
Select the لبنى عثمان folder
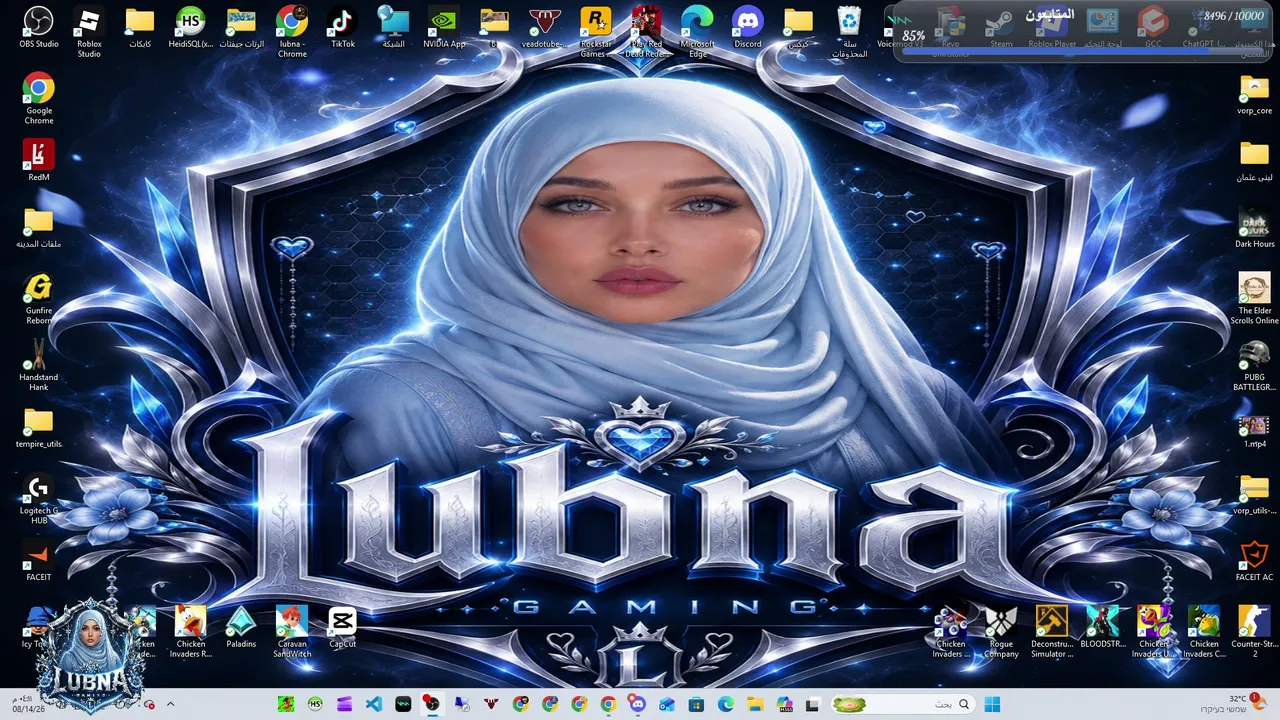pos(1255,161)
